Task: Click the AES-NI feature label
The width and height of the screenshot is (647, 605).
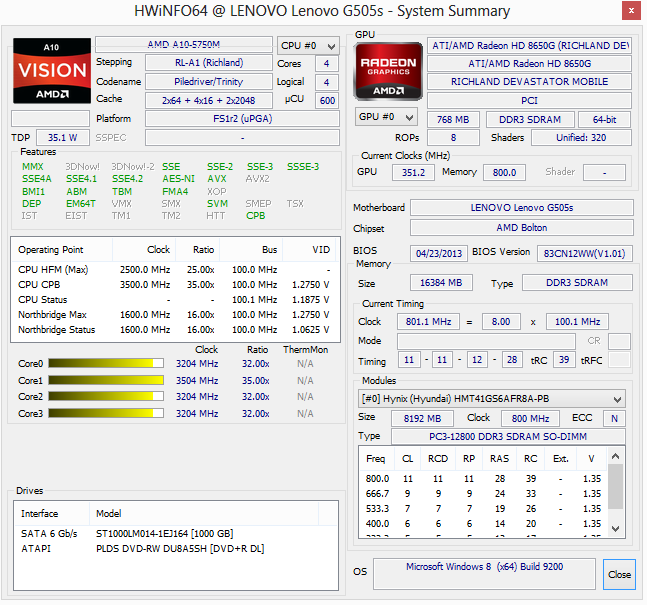Action: click(178, 179)
